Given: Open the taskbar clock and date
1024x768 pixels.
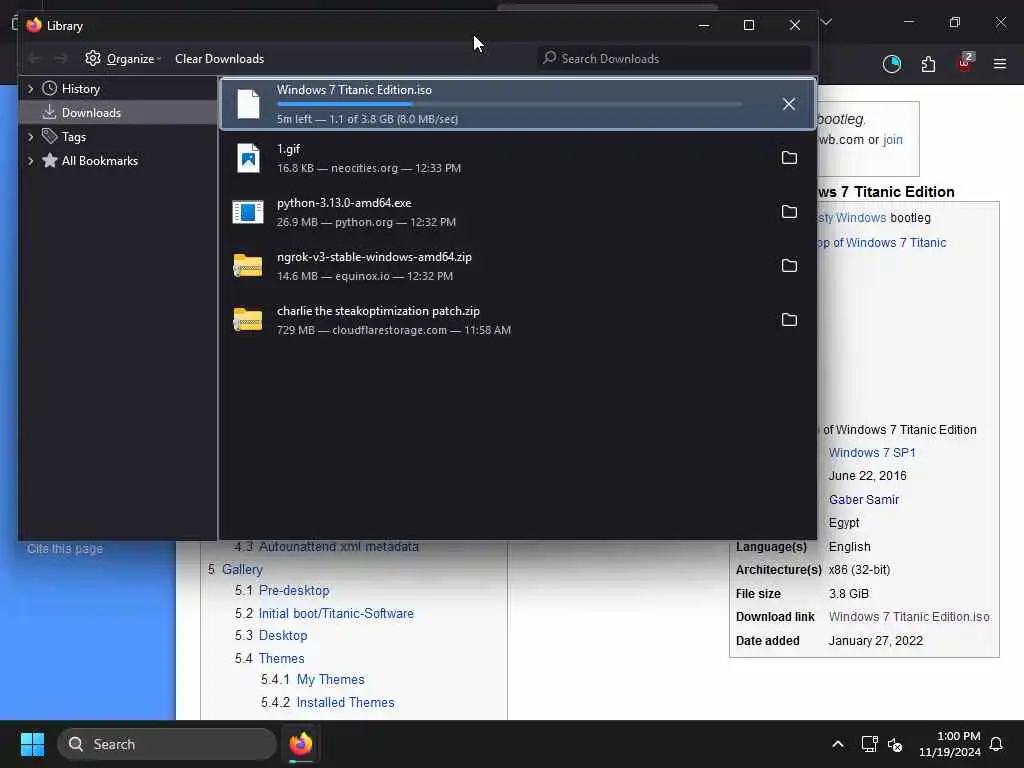Looking at the screenshot, I should (950, 744).
